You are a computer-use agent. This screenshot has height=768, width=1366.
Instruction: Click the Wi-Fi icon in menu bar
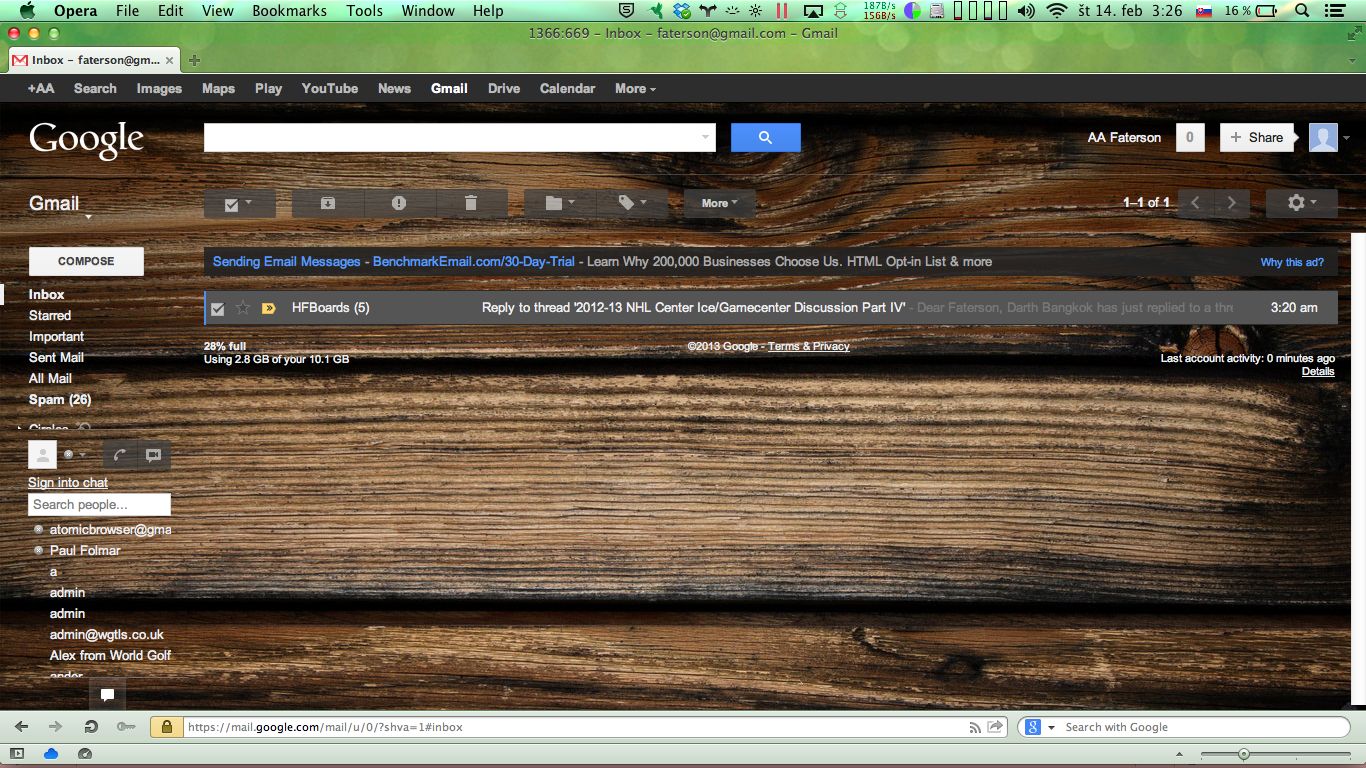1057,11
